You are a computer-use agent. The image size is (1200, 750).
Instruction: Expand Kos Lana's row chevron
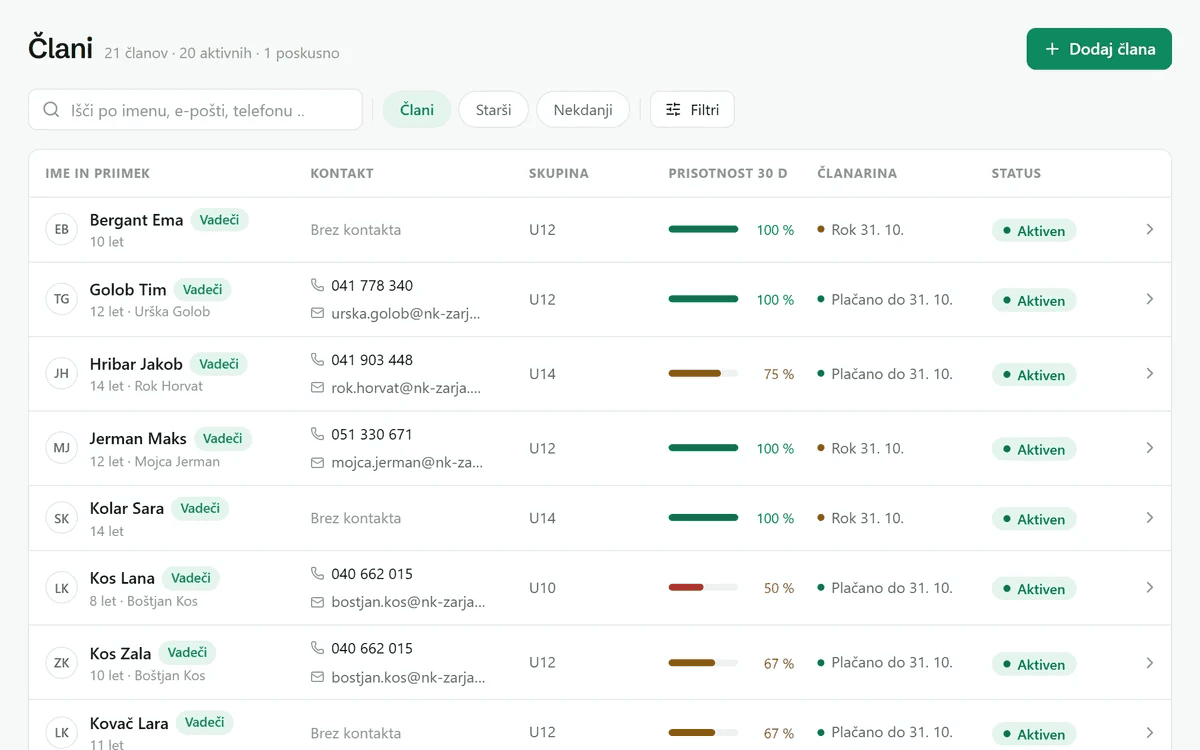pos(1150,587)
